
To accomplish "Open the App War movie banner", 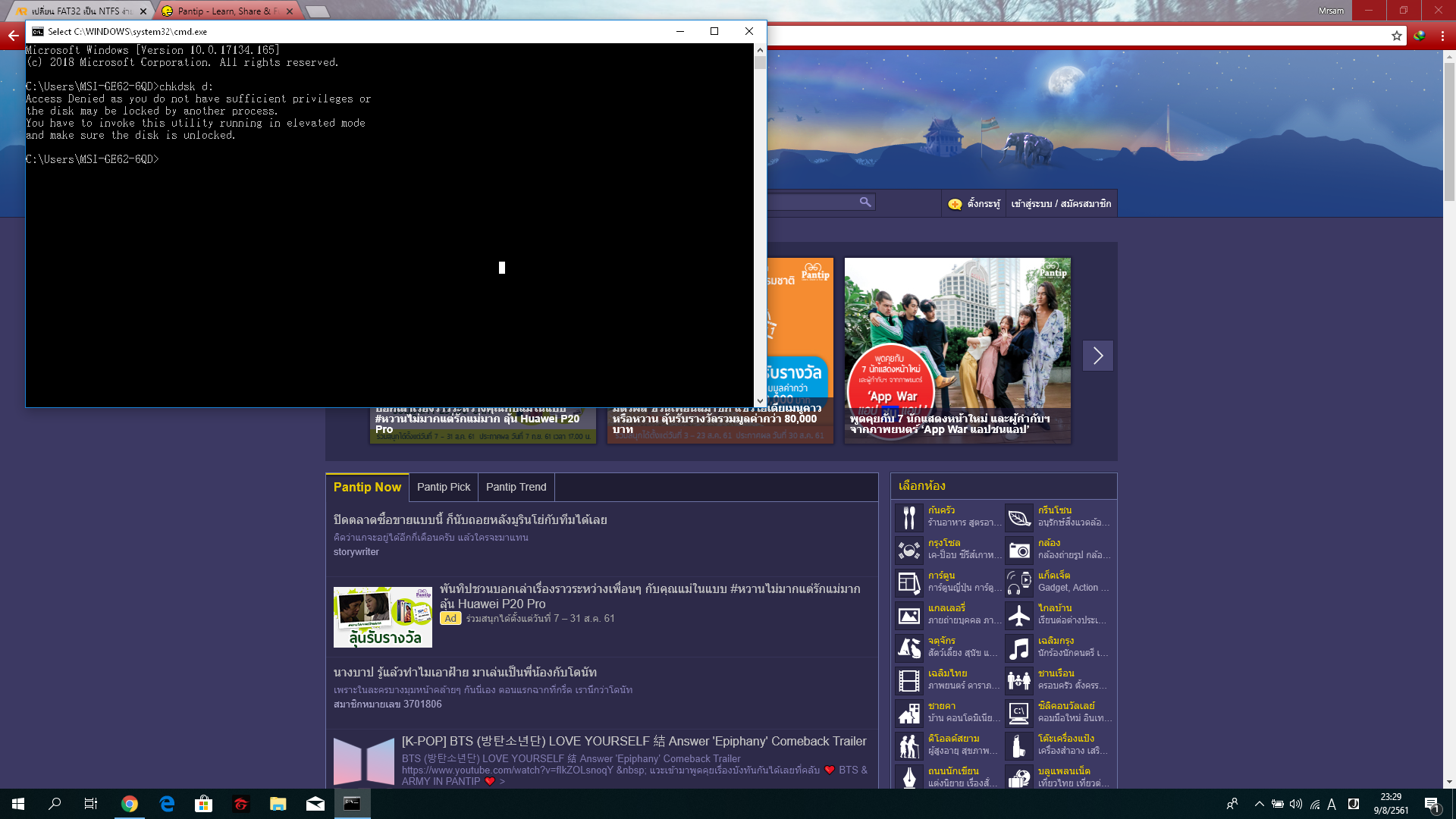I will (x=957, y=349).
